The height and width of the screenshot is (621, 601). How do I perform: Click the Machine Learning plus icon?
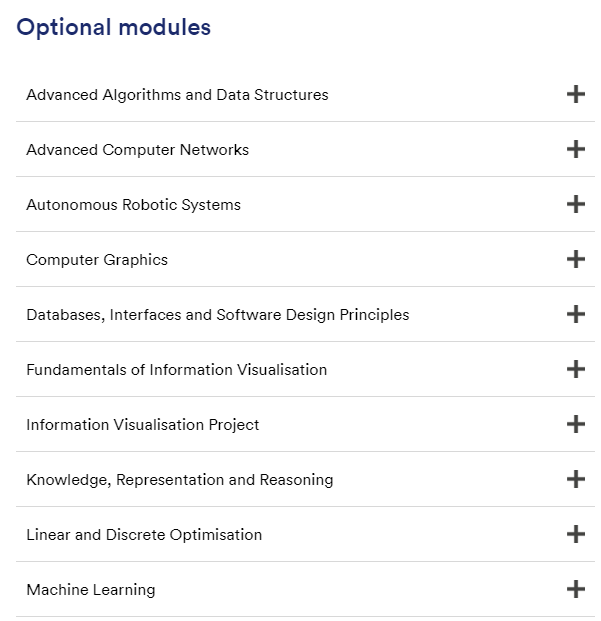575,590
